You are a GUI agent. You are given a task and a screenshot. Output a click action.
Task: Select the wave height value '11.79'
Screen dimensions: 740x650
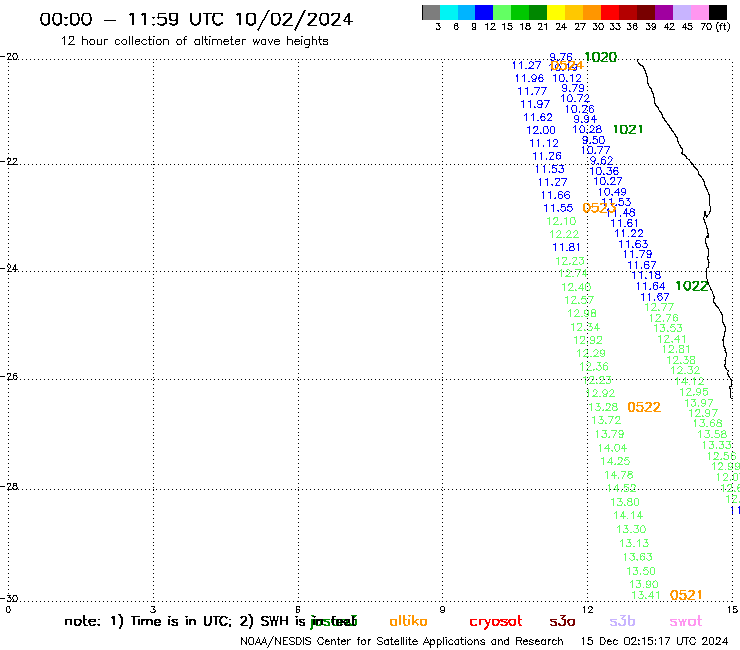[x=638, y=254]
